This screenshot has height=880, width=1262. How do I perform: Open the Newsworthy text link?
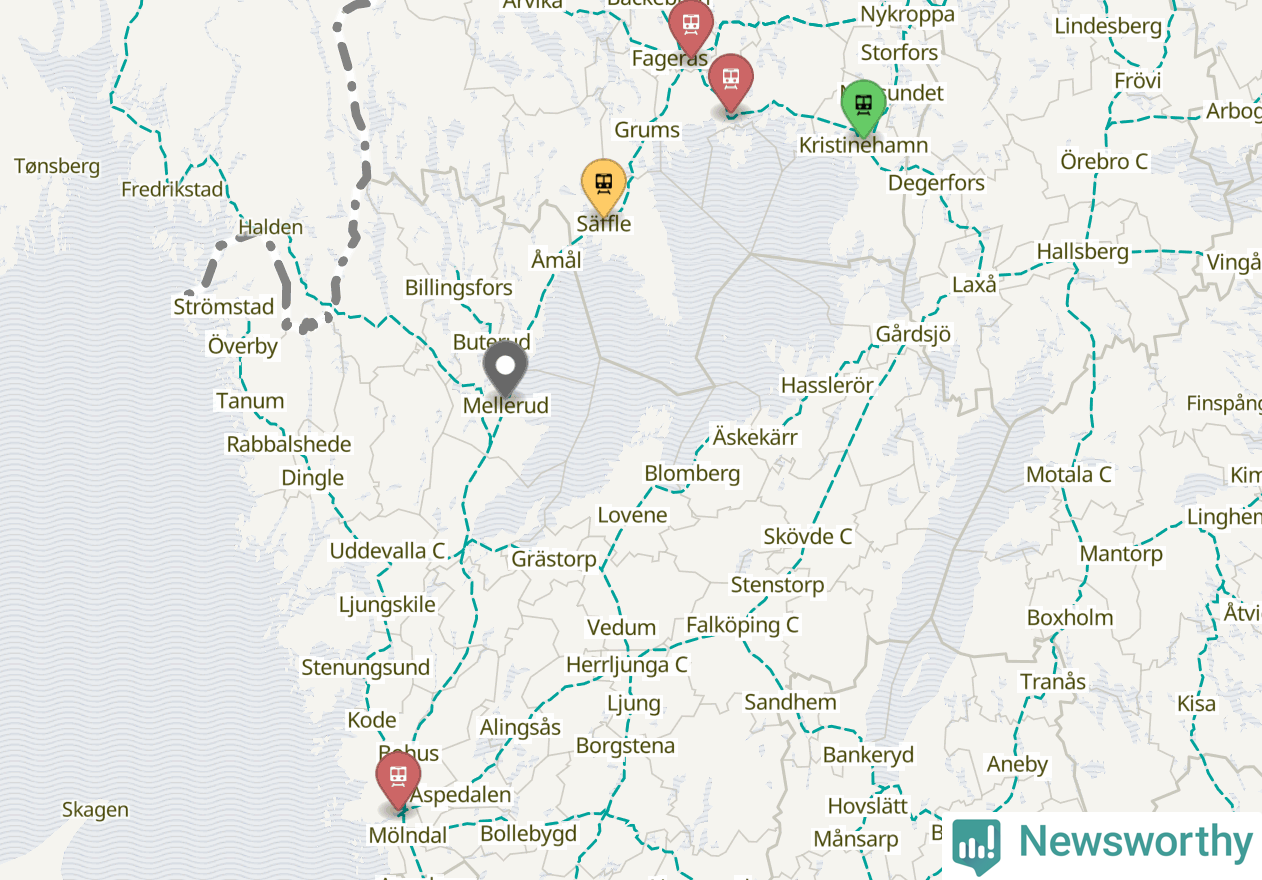(1136, 842)
